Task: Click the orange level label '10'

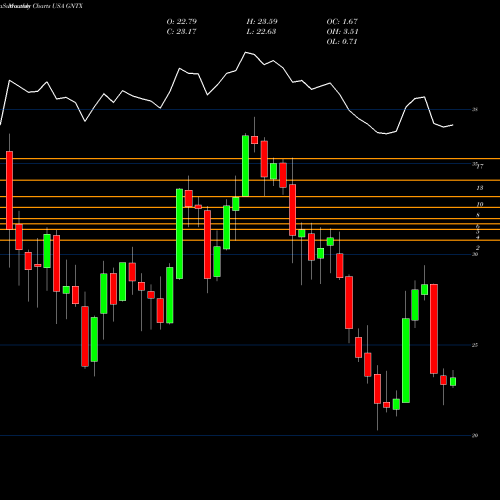Action: (x=480, y=204)
